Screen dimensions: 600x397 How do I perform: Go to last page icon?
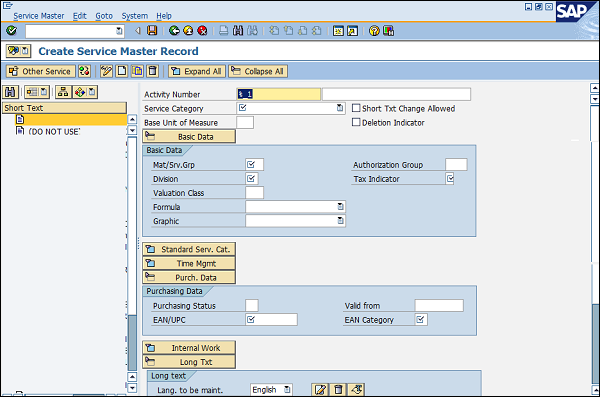(316, 31)
